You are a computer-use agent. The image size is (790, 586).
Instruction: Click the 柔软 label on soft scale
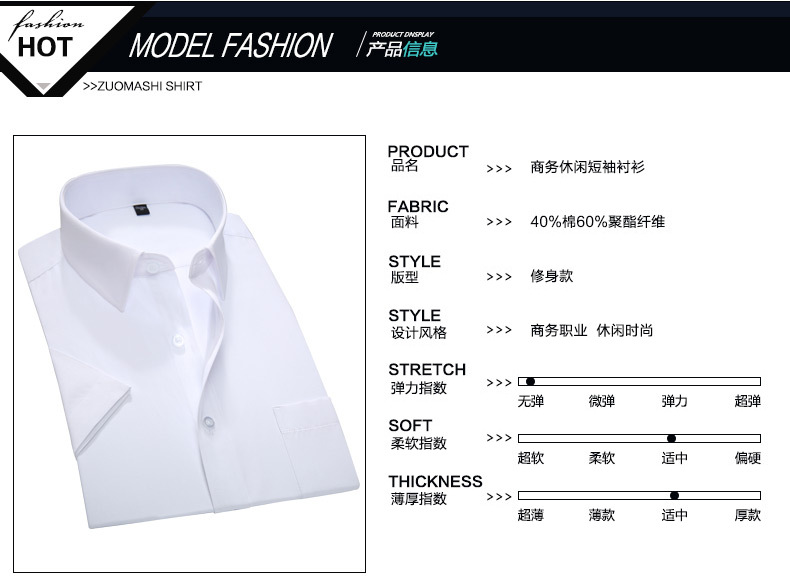tap(602, 458)
